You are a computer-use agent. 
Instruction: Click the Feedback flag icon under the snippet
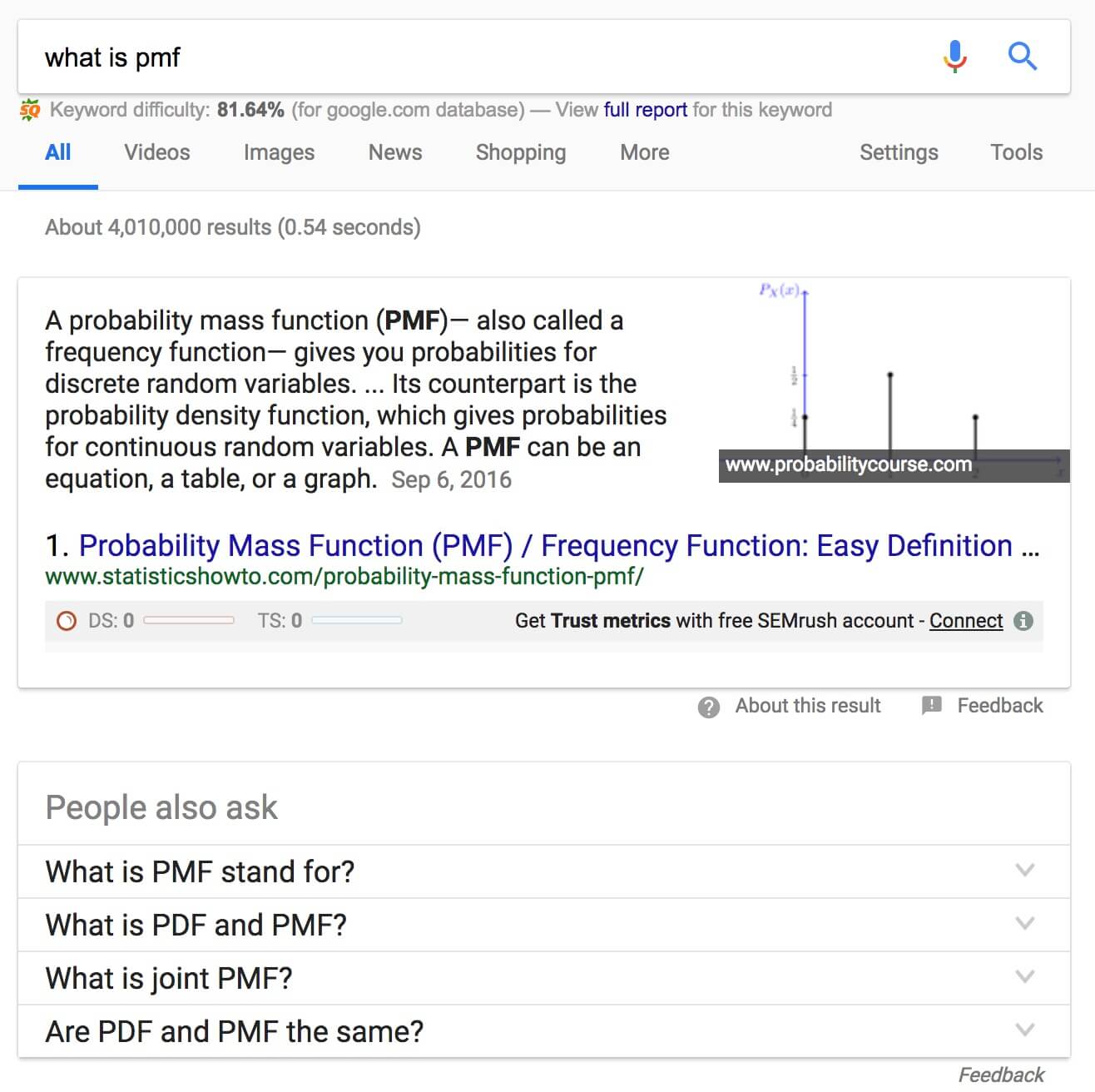pos(932,706)
